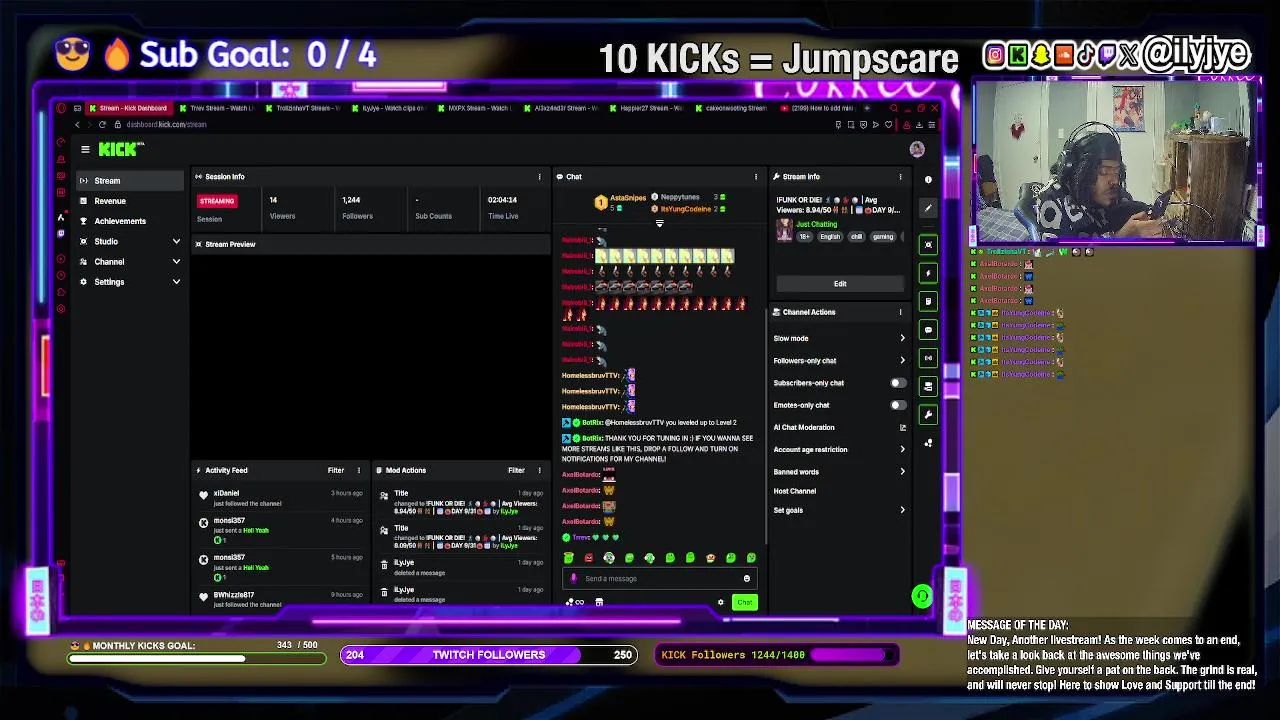Open Stream Info three-dot options
The image size is (1280, 720).
(900, 177)
